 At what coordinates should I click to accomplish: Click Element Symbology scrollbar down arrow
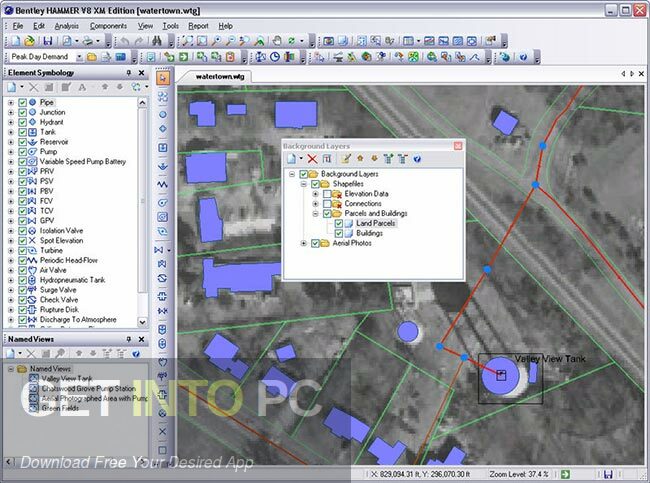click(143, 322)
